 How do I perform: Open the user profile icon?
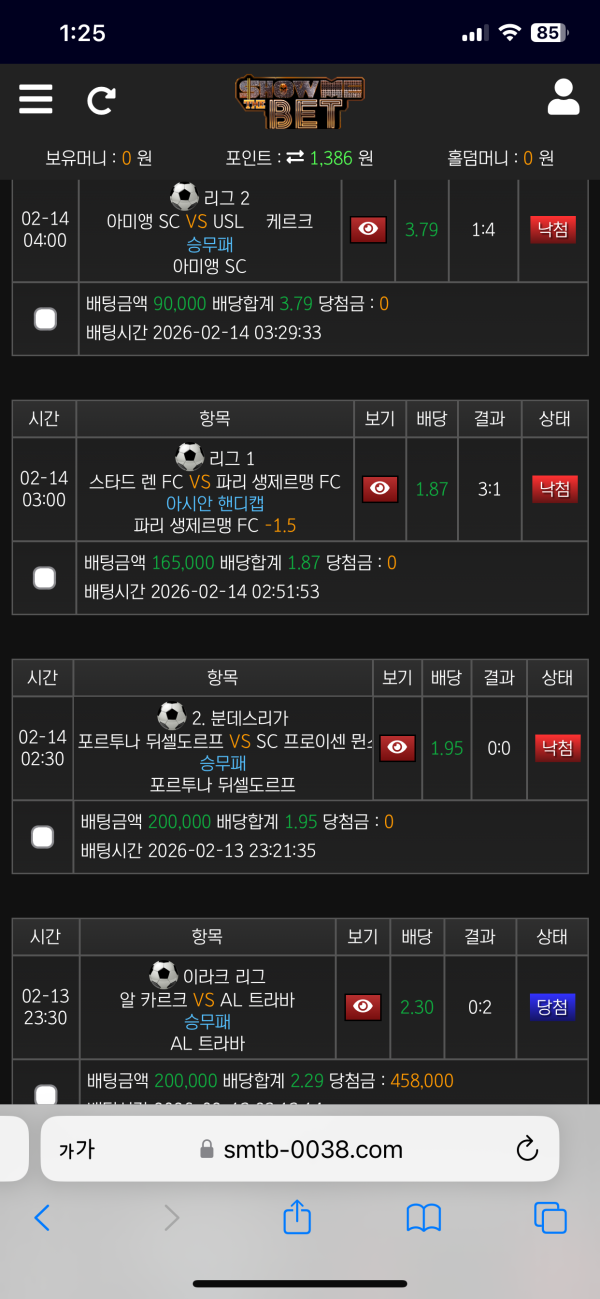coord(564,97)
